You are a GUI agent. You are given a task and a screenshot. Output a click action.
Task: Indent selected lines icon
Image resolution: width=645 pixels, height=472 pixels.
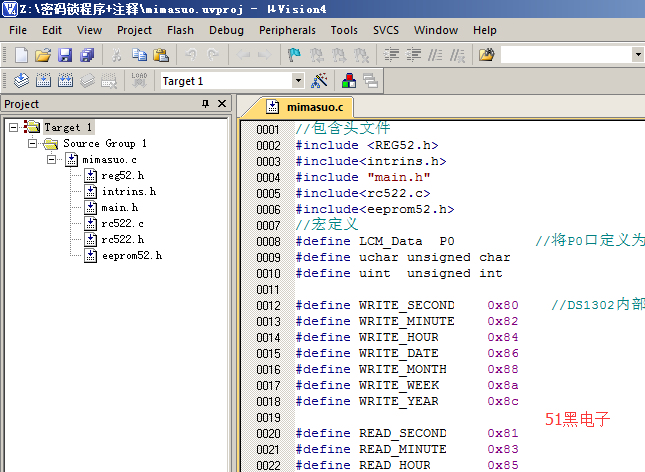click(x=391, y=55)
